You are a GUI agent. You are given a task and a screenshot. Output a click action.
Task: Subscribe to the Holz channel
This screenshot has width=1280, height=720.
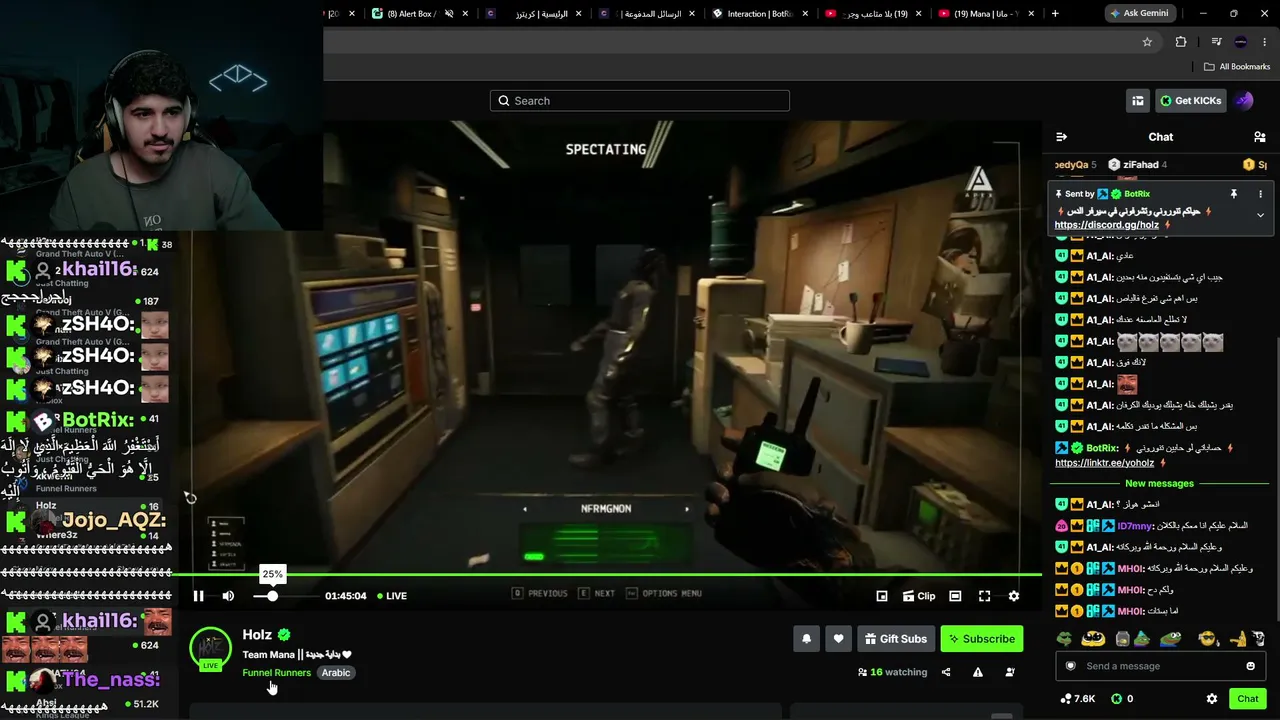click(x=982, y=639)
